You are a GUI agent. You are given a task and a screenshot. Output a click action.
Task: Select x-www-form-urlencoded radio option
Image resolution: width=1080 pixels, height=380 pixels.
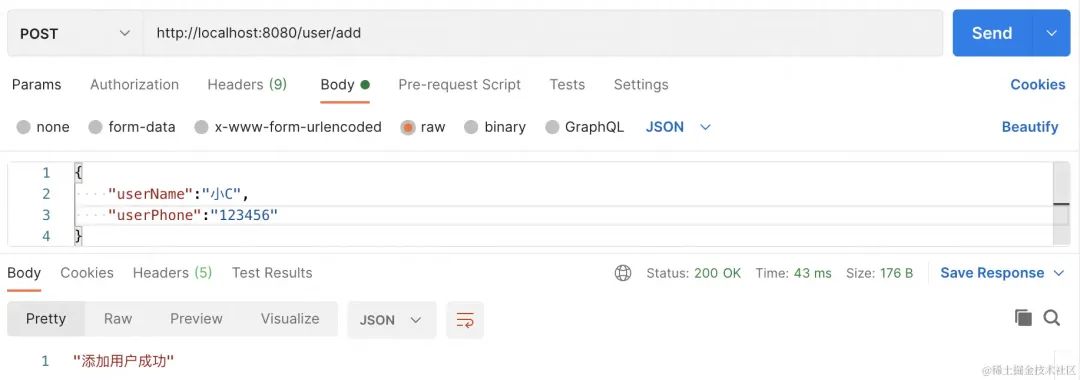[201, 127]
